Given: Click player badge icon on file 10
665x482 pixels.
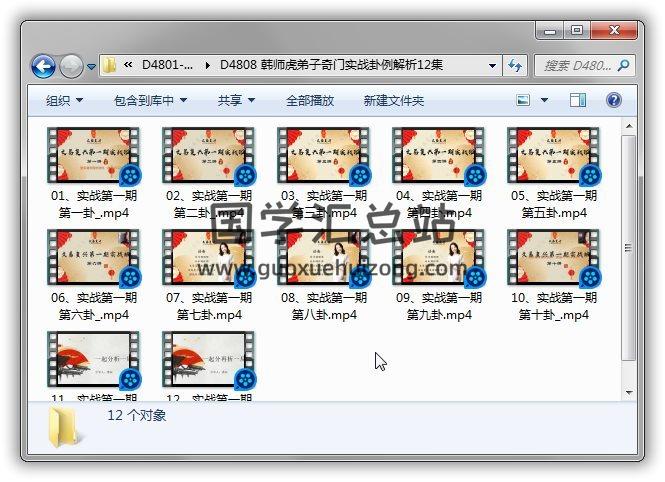Looking at the screenshot, I should click(590, 277).
